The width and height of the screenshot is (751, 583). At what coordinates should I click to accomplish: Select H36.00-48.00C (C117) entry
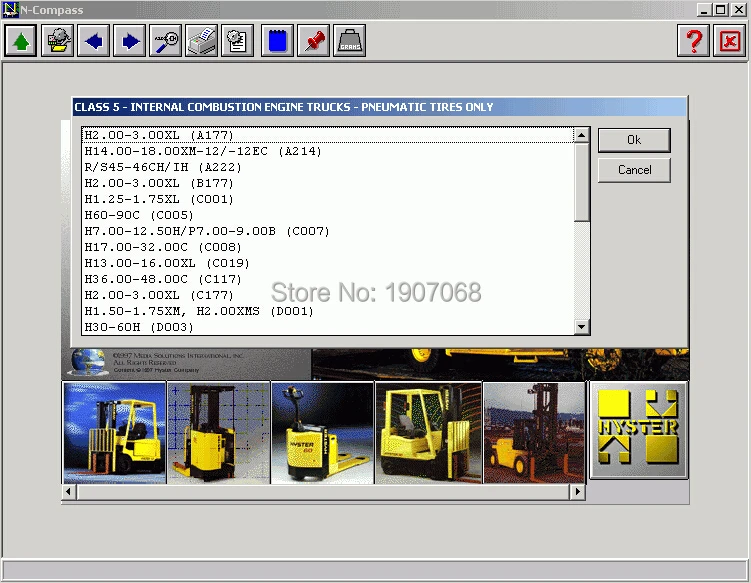coord(328,279)
